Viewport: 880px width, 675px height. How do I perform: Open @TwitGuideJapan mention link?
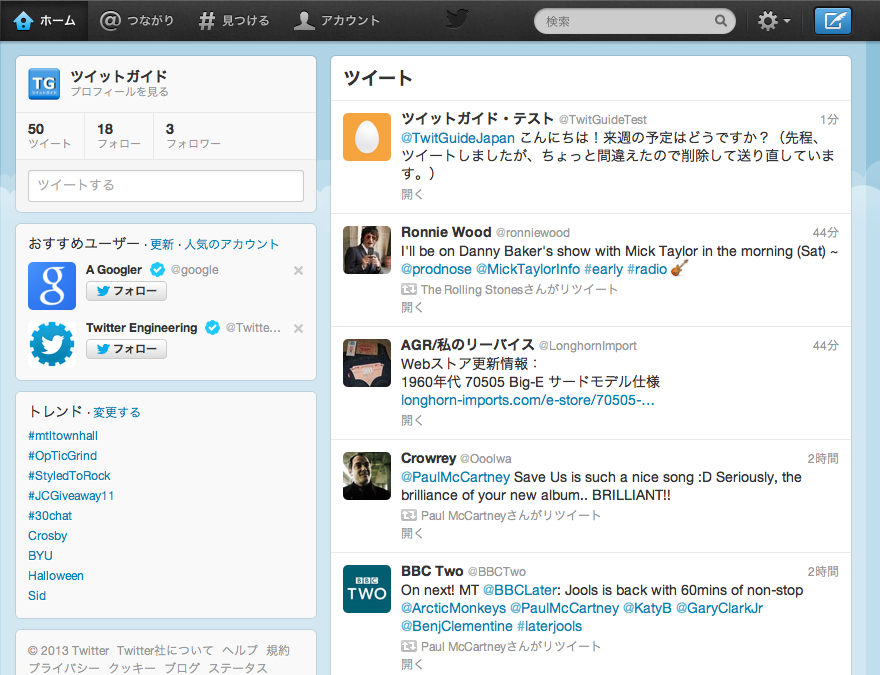(x=458, y=138)
